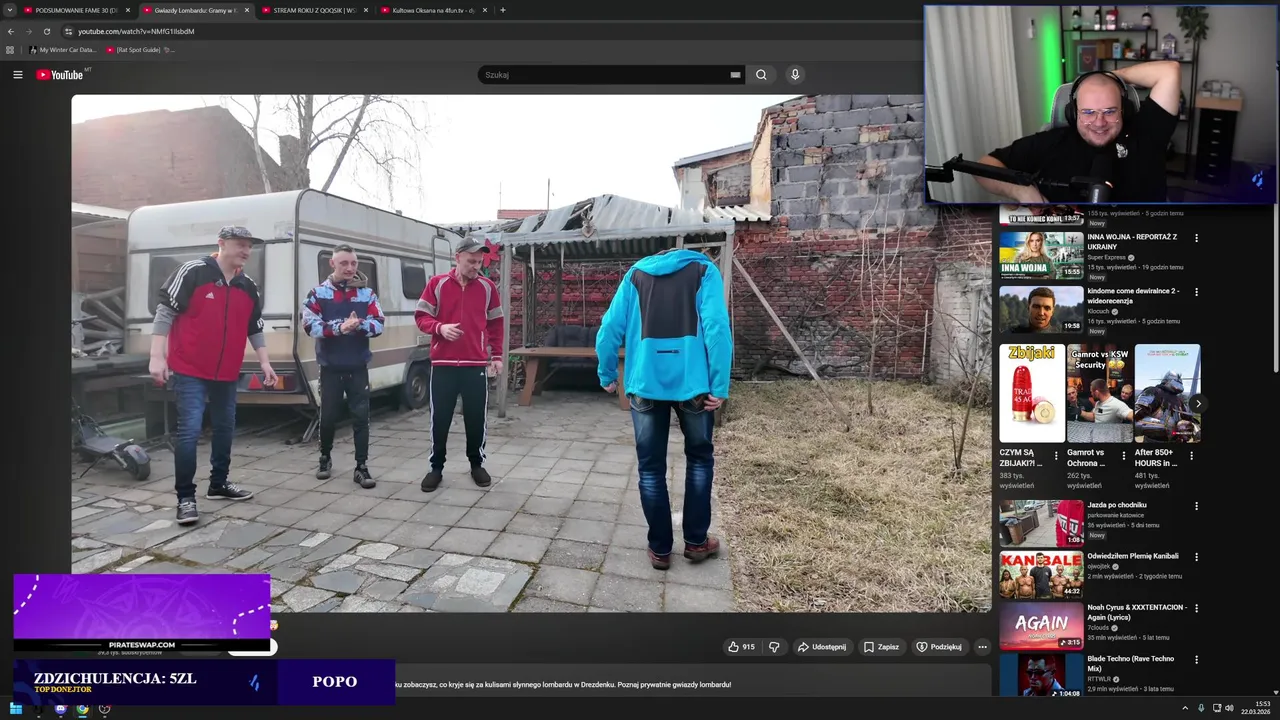Screen dimensions: 1280x720
Task: Reload the page with the refresh icon
Action: [x=46, y=31]
